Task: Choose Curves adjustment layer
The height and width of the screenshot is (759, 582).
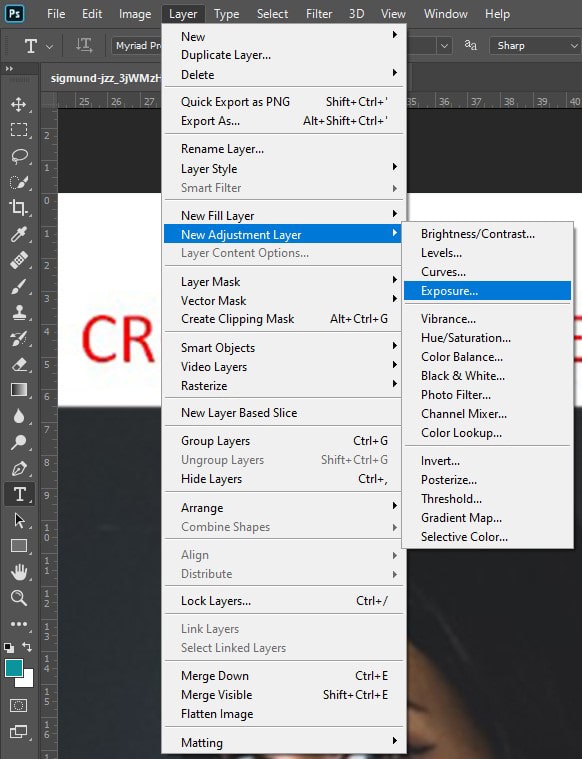Action: click(x=488, y=272)
